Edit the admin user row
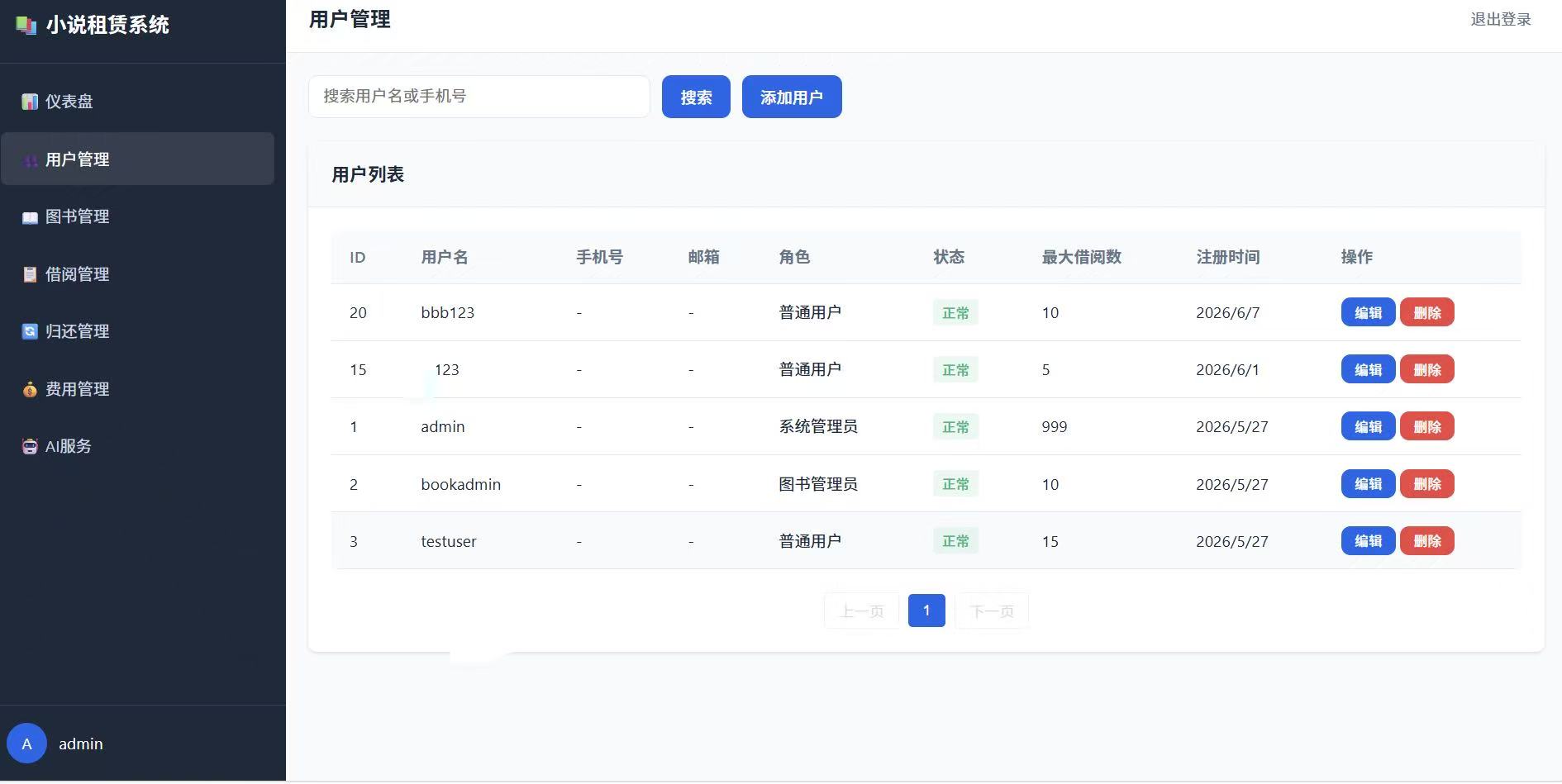The height and width of the screenshot is (784, 1562). [1368, 426]
